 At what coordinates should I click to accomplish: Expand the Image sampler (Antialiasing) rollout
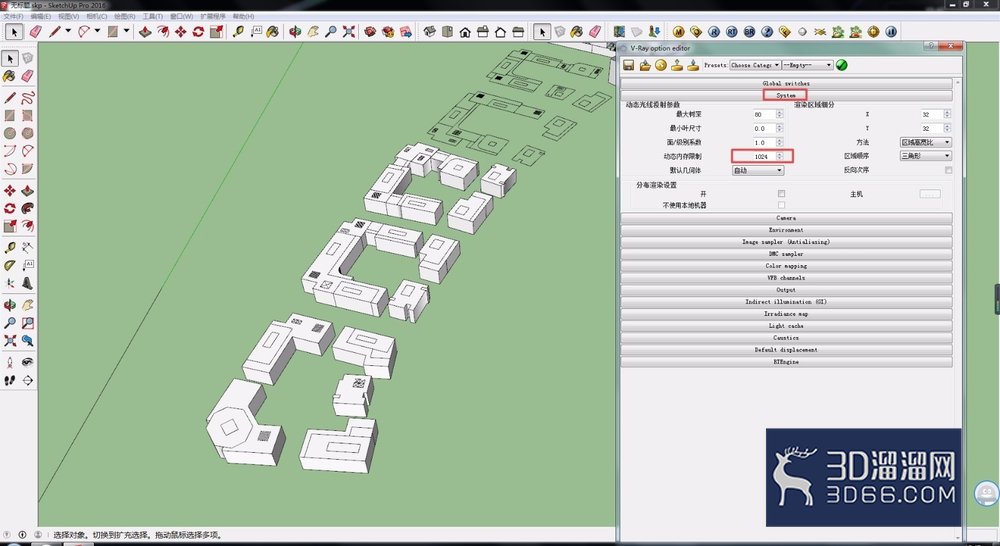(x=786, y=242)
